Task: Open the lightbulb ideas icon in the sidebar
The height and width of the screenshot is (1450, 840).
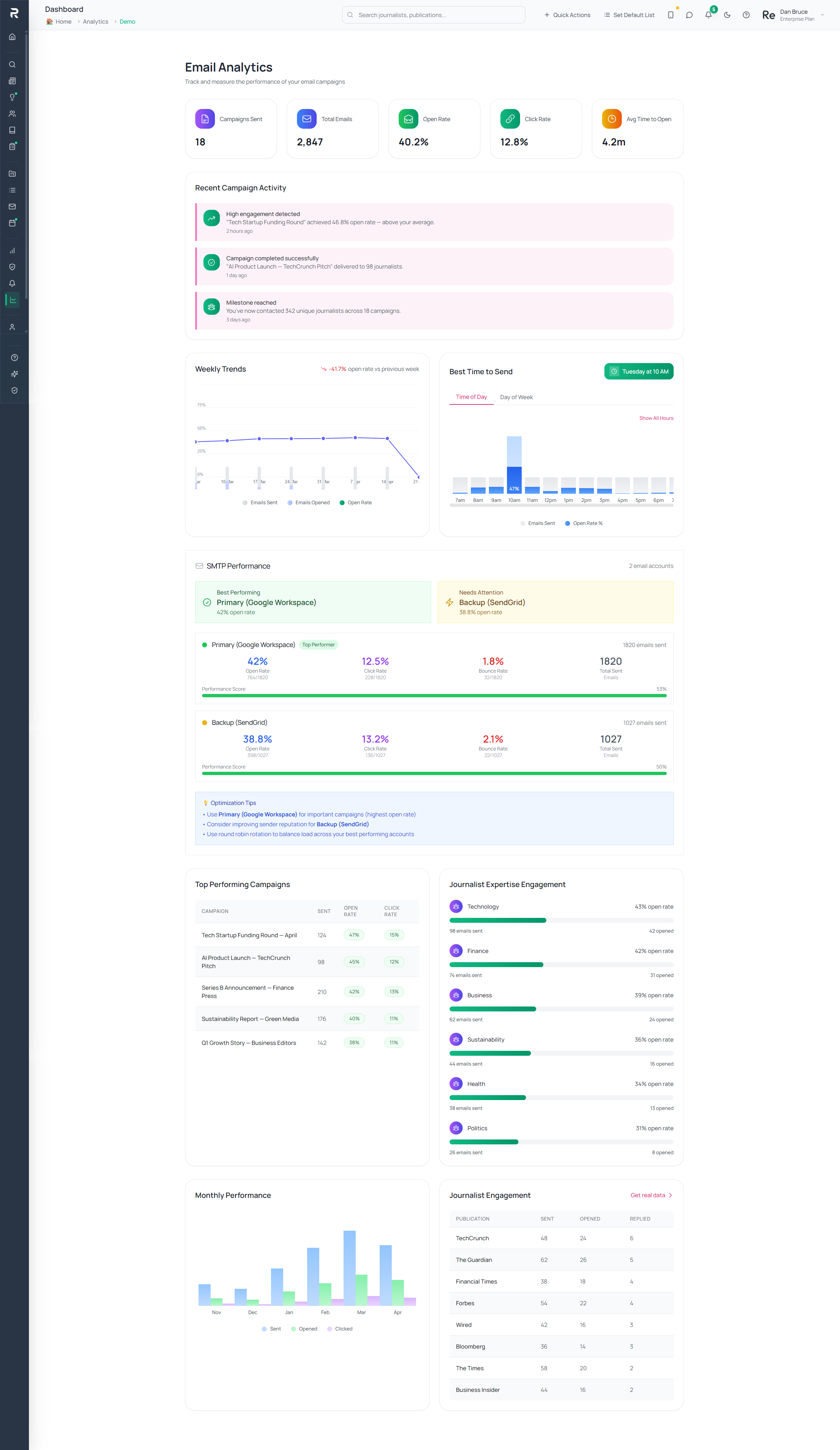Action: pyautogui.click(x=12, y=97)
